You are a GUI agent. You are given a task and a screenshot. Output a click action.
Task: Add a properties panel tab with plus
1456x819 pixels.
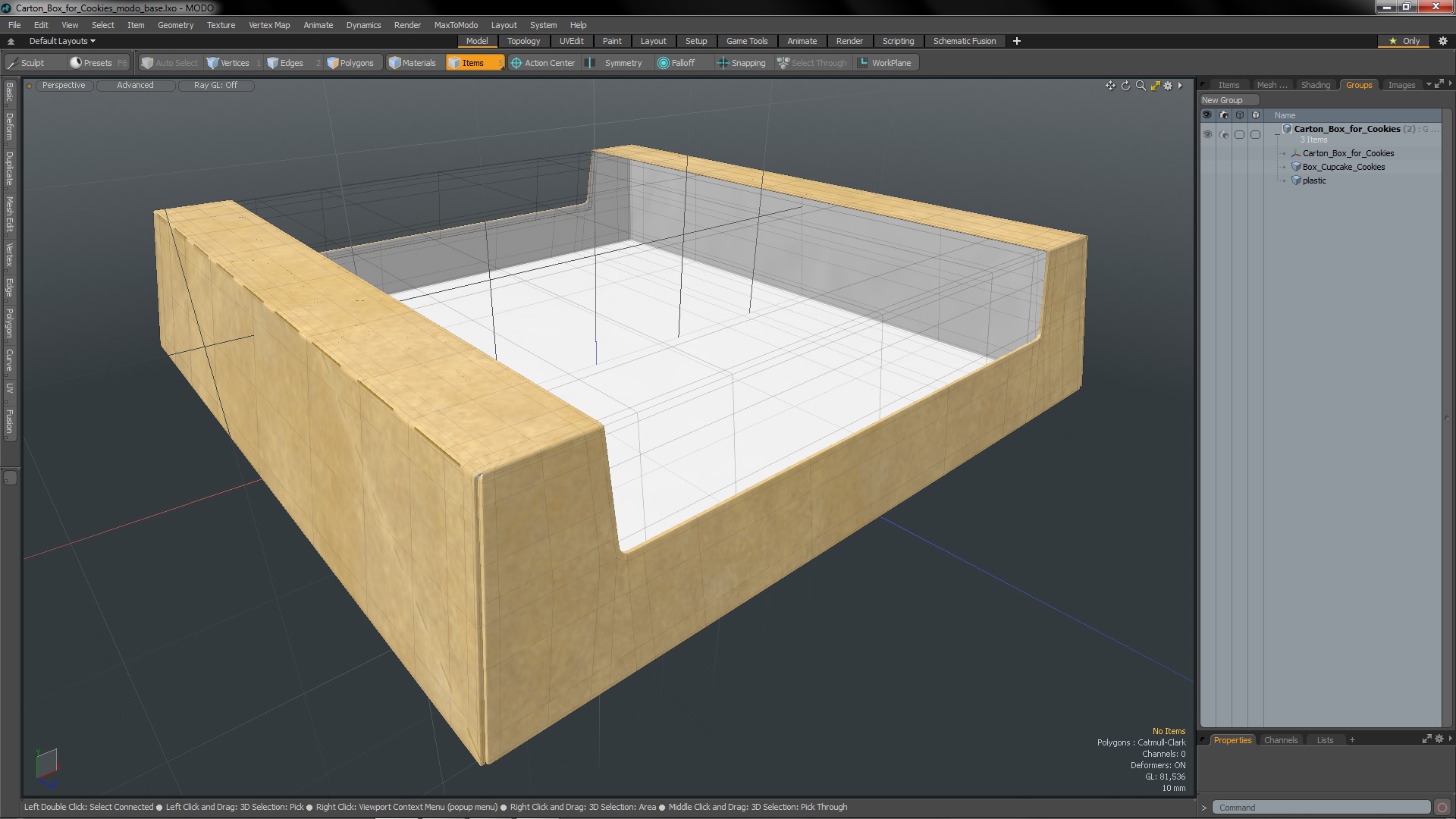[1352, 740]
